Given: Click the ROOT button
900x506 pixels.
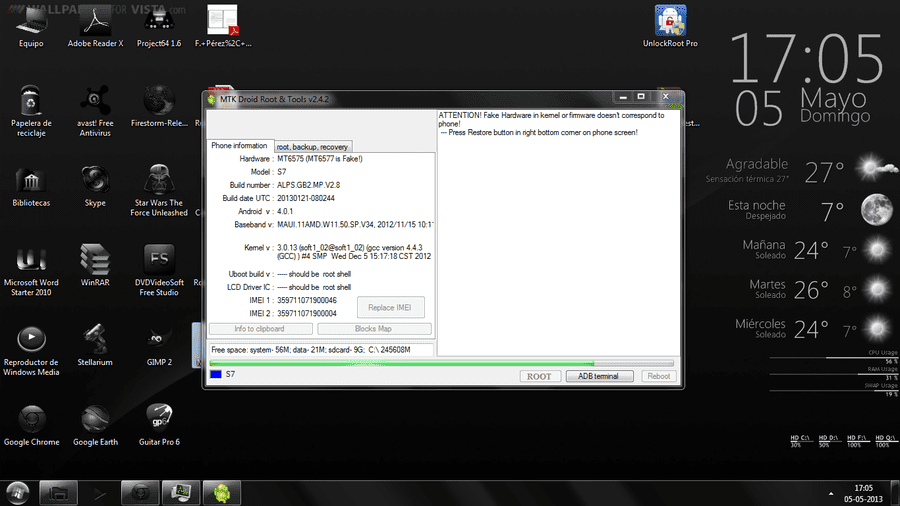Looking at the screenshot, I should (540, 376).
